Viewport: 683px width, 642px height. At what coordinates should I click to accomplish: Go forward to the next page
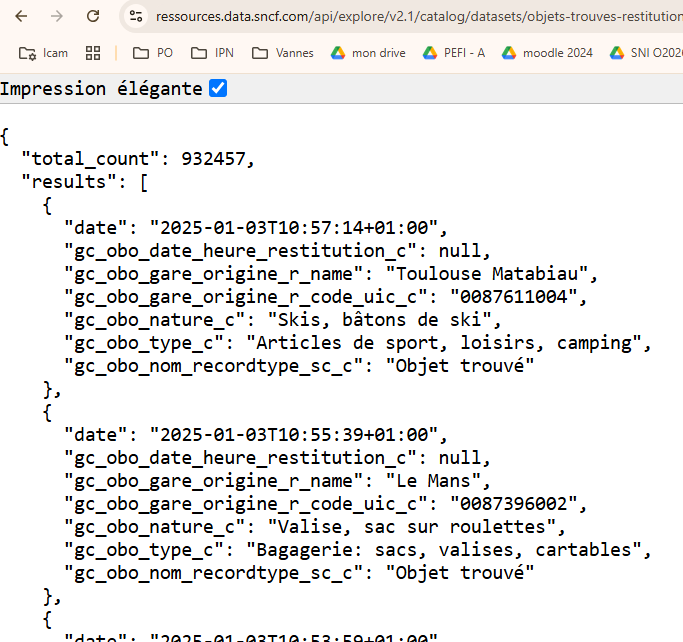tap(57, 17)
